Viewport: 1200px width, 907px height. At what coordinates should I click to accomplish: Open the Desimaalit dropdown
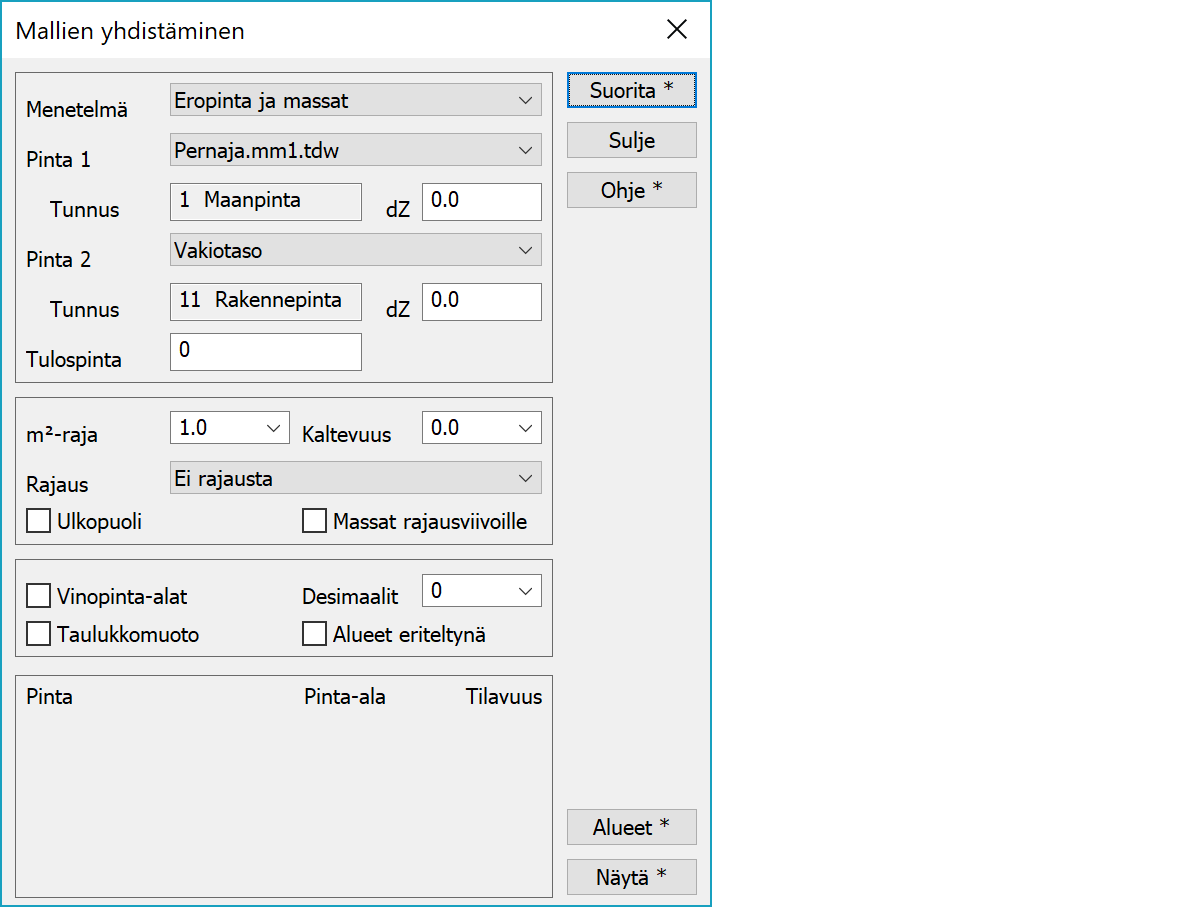click(481, 591)
